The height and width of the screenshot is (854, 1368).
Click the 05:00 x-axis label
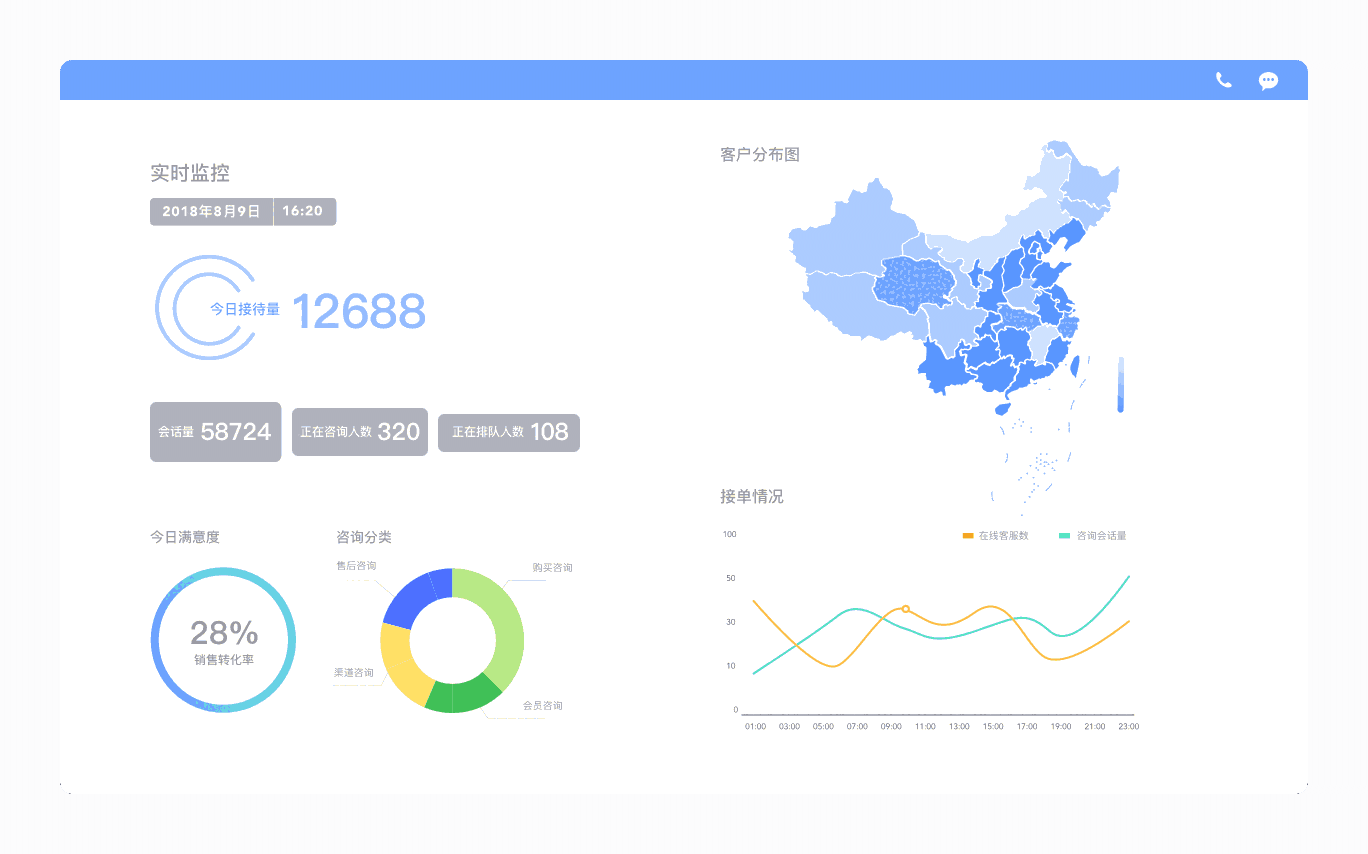click(823, 727)
